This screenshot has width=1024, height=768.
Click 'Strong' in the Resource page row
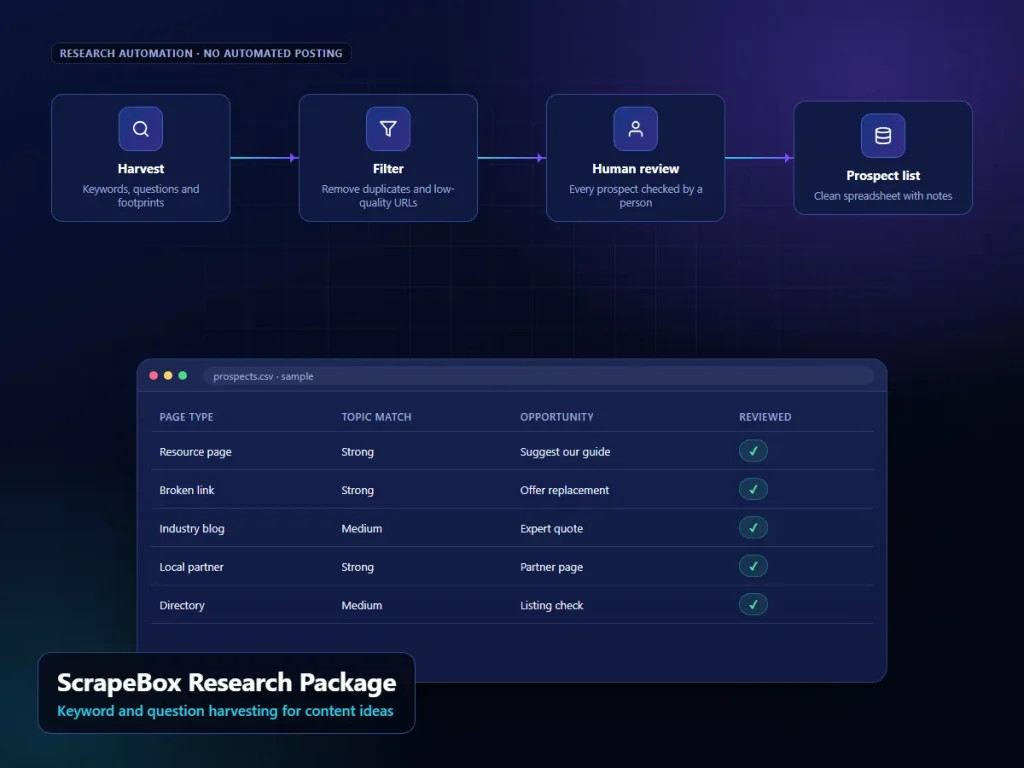357,452
